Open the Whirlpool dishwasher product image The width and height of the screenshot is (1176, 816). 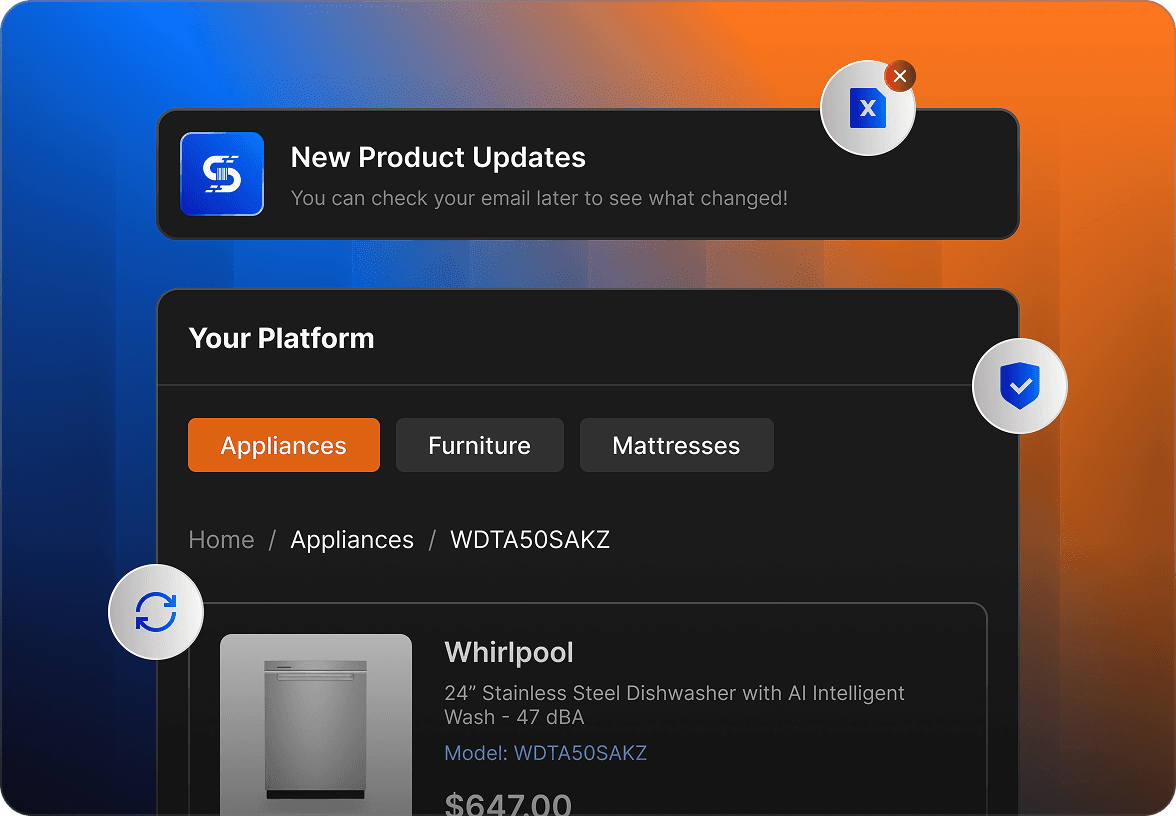click(316, 724)
